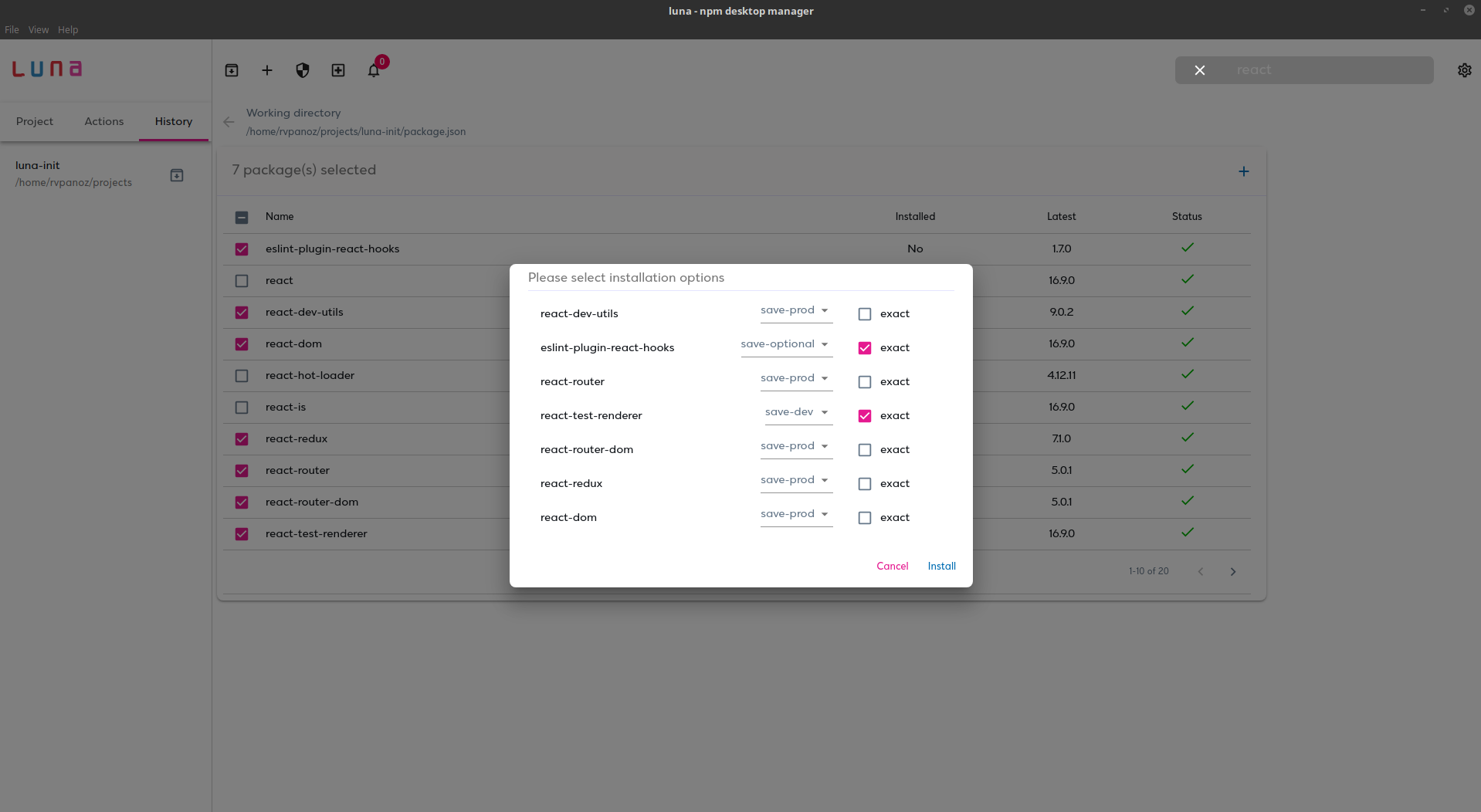1481x812 pixels.
Task: Open save-optional dropdown for eslint-plugin-react-hooks
Action: coord(786,344)
